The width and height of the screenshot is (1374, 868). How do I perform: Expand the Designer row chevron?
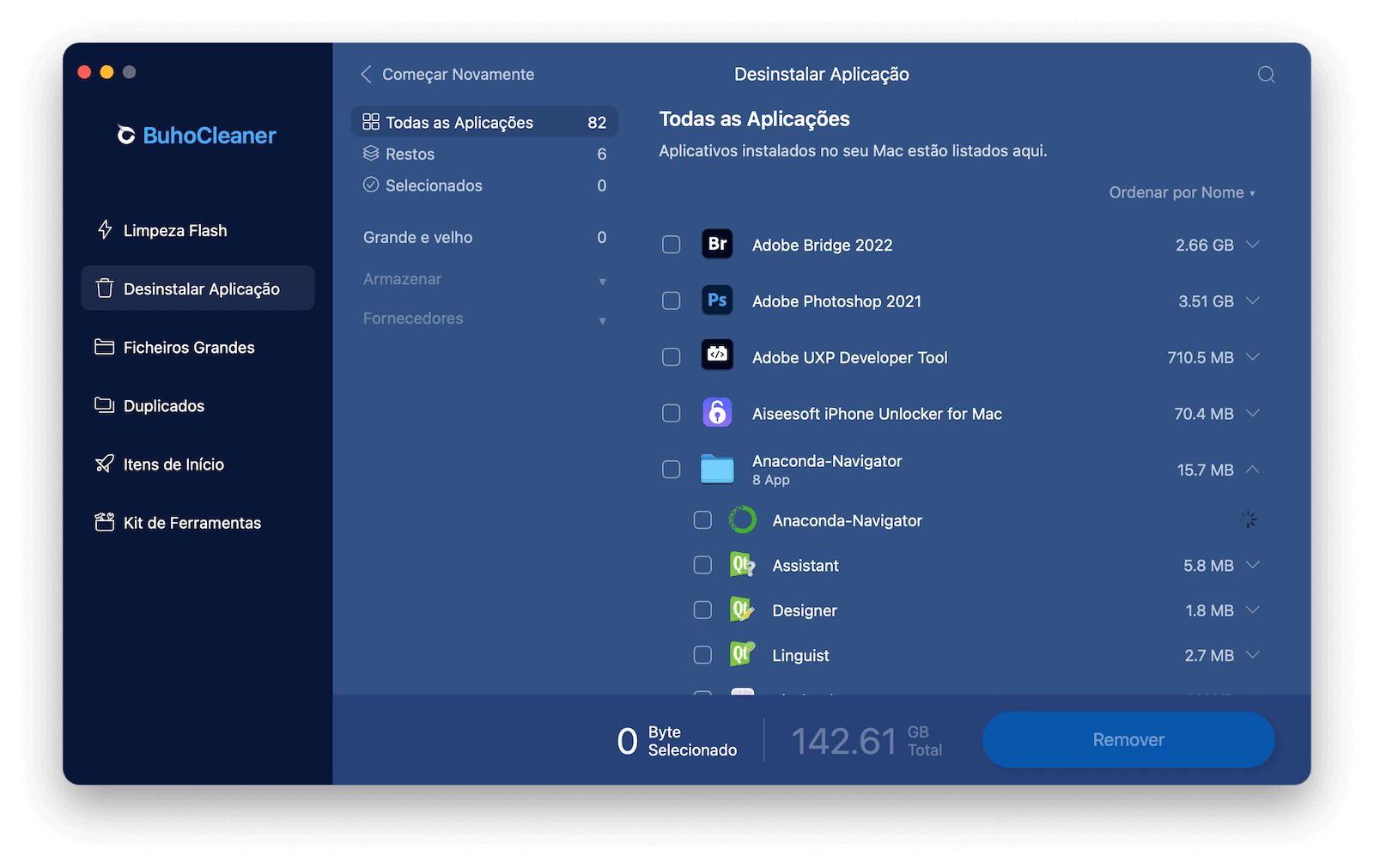(x=1253, y=610)
